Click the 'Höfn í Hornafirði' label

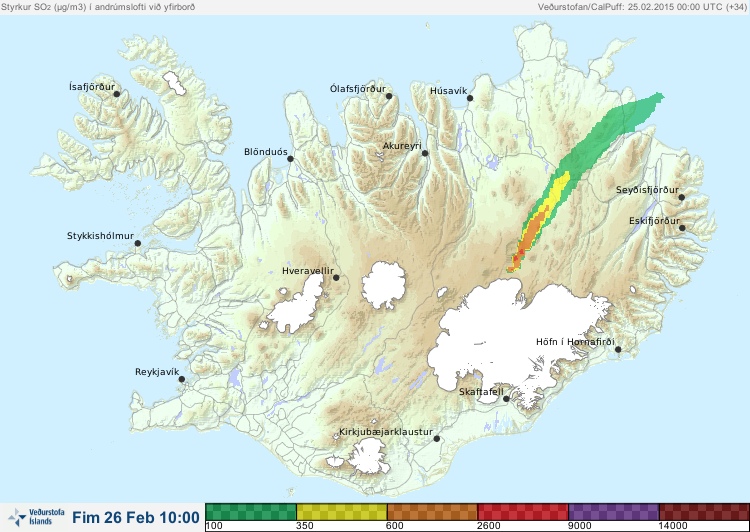point(575,342)
